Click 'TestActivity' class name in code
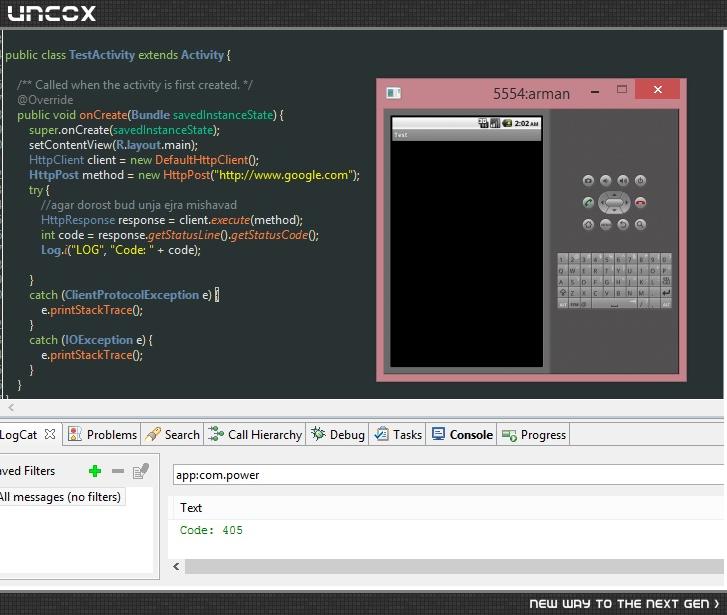 102,55
